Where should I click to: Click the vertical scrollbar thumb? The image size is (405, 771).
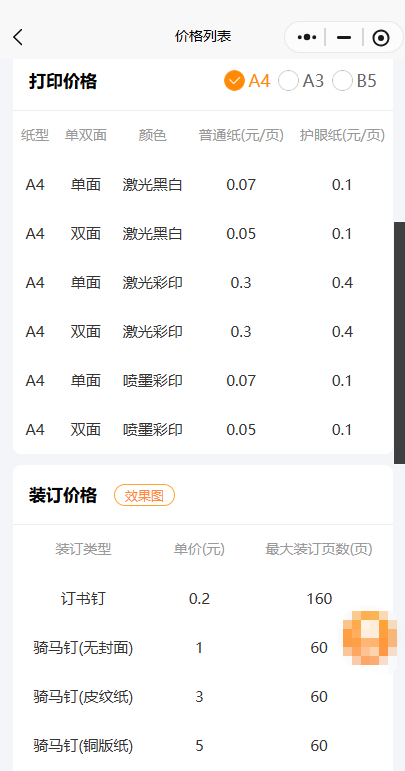coord(399,342)
